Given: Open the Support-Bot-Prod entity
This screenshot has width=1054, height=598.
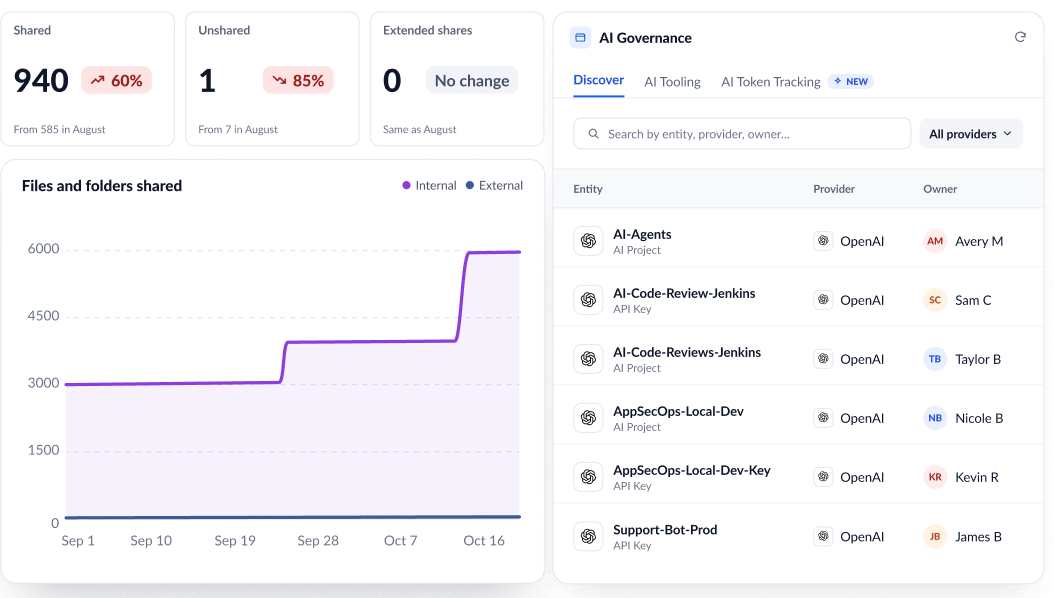Looking at the screenshot, I should 665,530.
